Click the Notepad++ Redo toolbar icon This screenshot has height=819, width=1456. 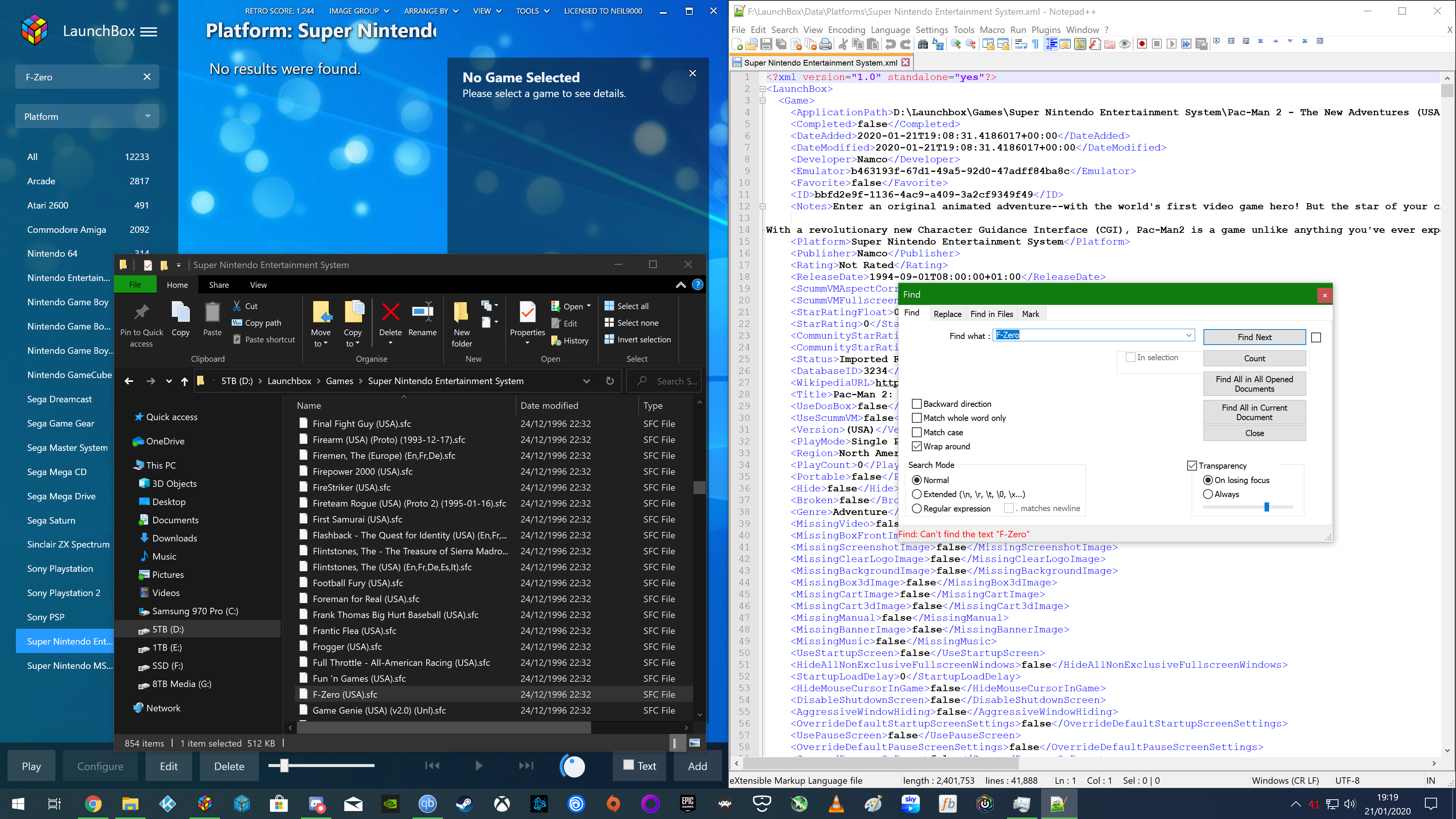[905, 44]
